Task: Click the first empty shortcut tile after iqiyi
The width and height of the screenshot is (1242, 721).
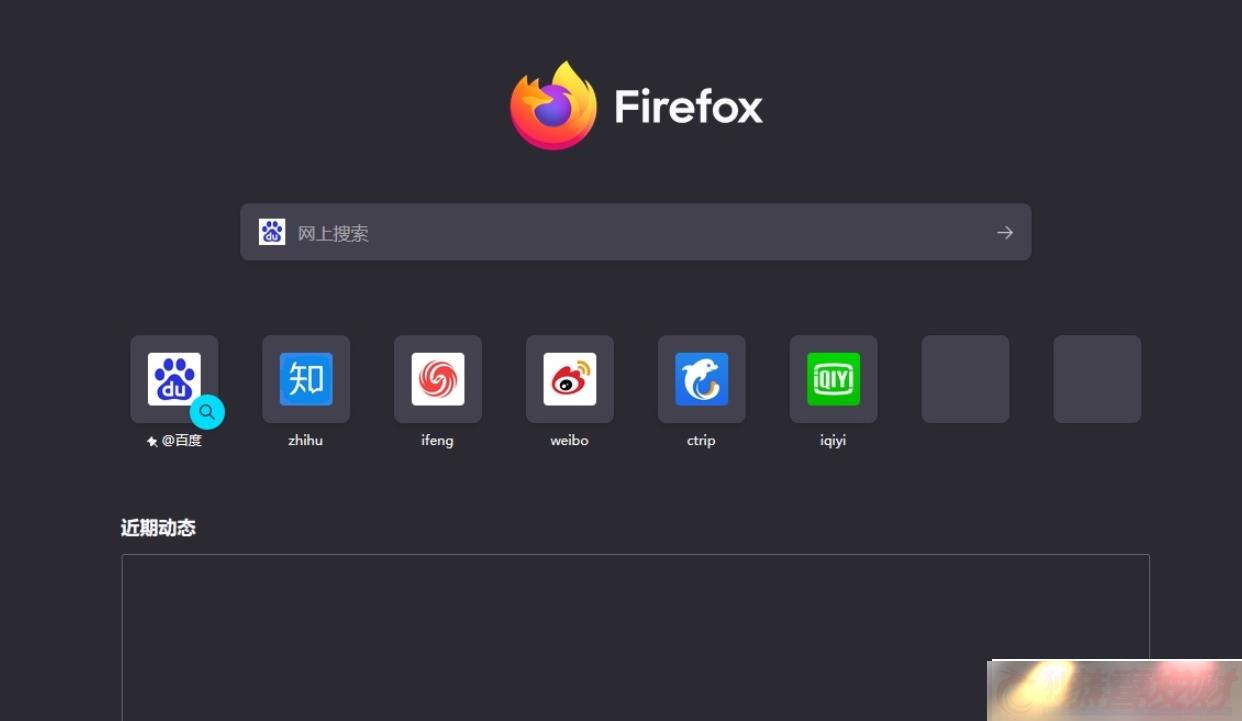Action: (965, 379)
